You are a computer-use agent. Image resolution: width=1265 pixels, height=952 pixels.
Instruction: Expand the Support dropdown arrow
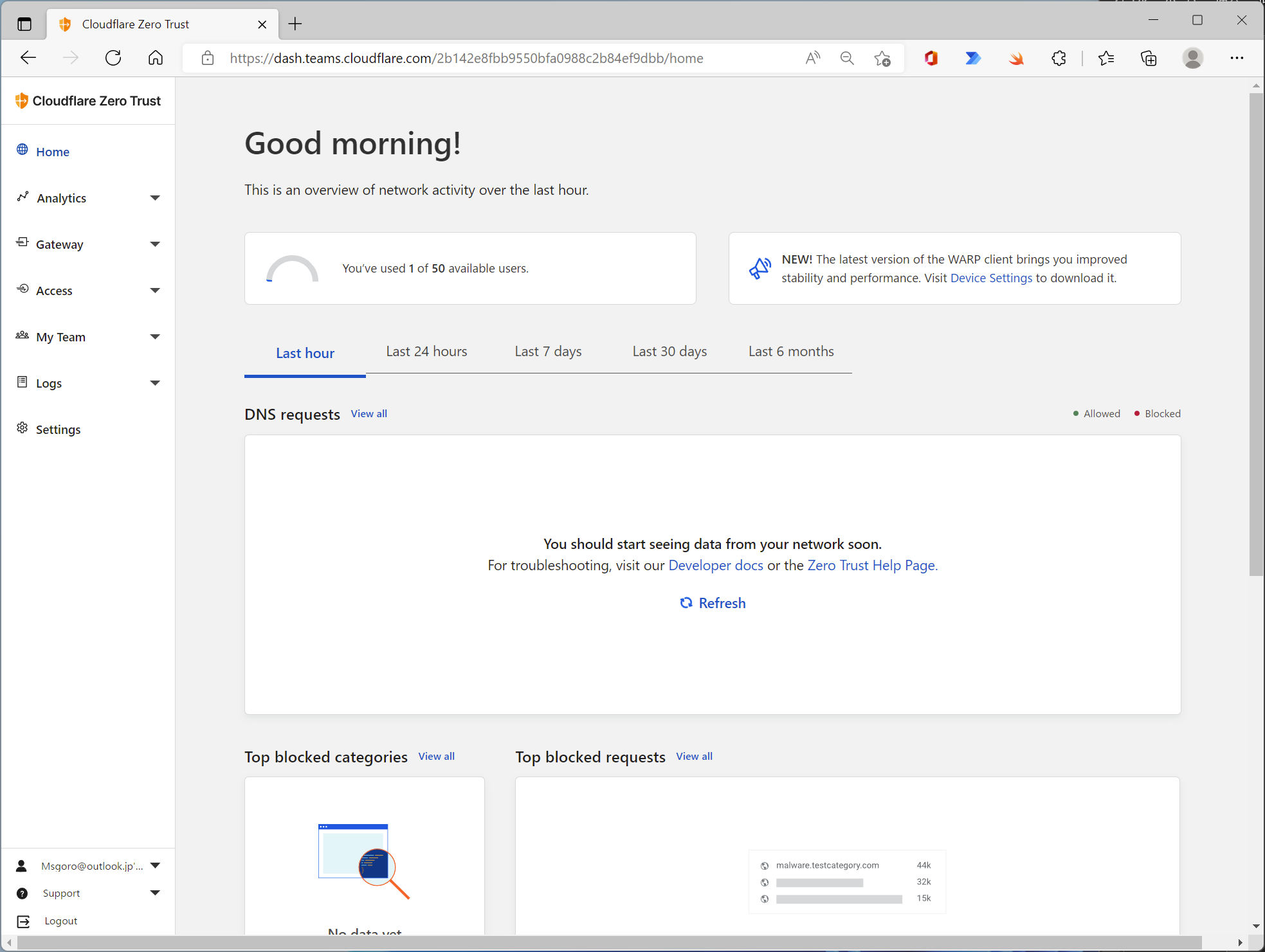155,893
